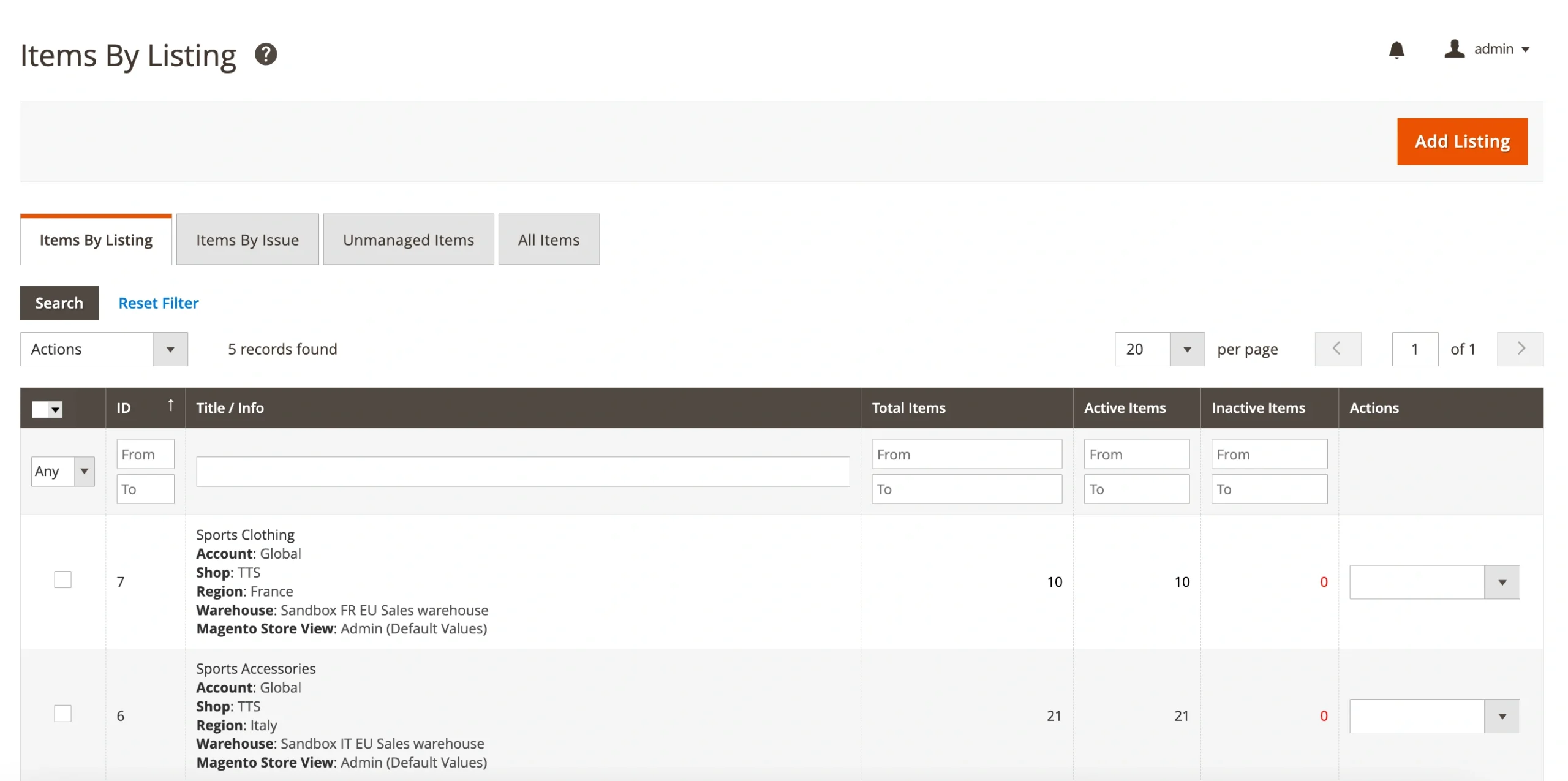
Task: Switch to the Items By Issue tab
Action: coord(247,240)
